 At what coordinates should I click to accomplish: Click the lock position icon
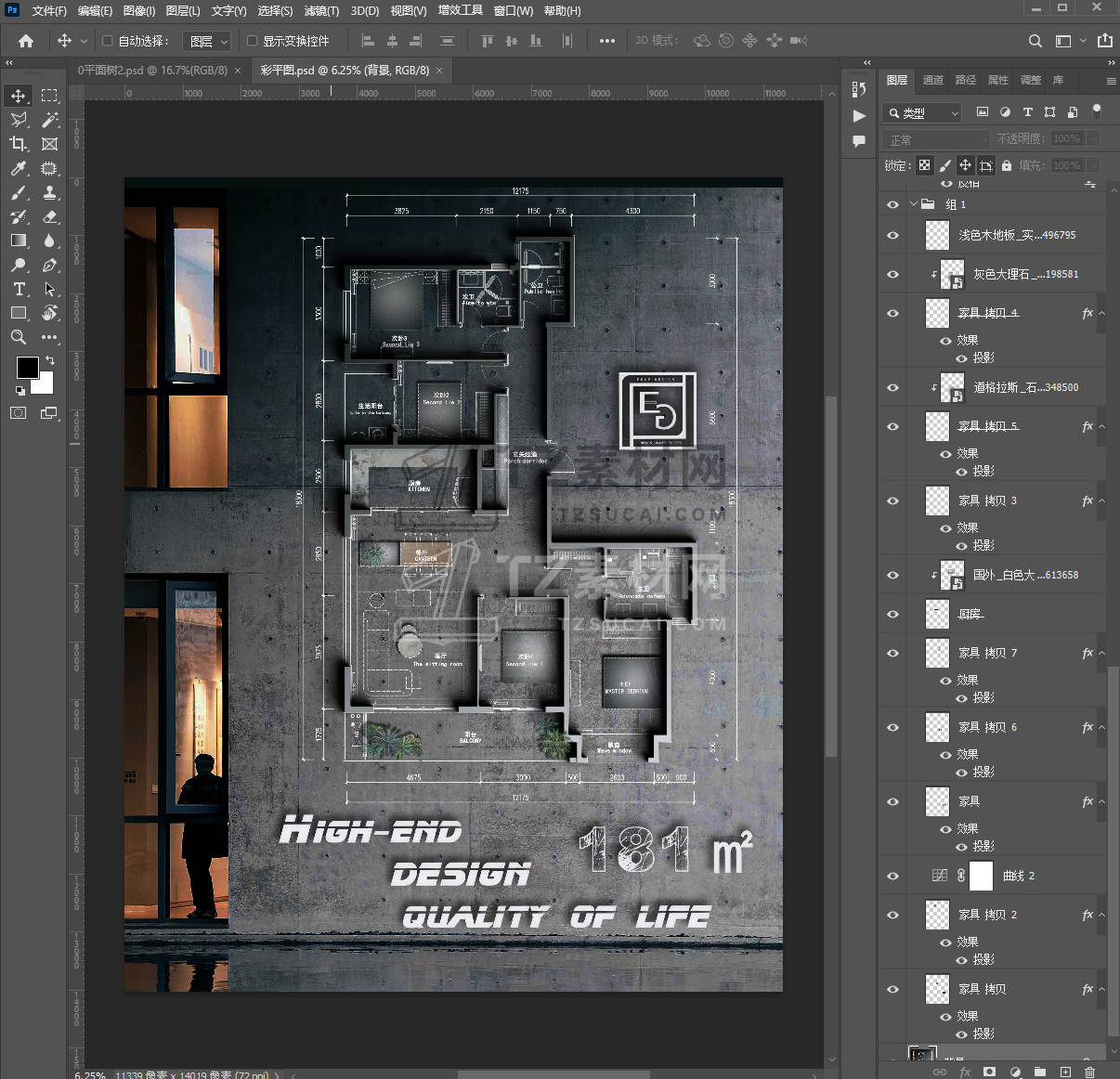tap(966, 165)
